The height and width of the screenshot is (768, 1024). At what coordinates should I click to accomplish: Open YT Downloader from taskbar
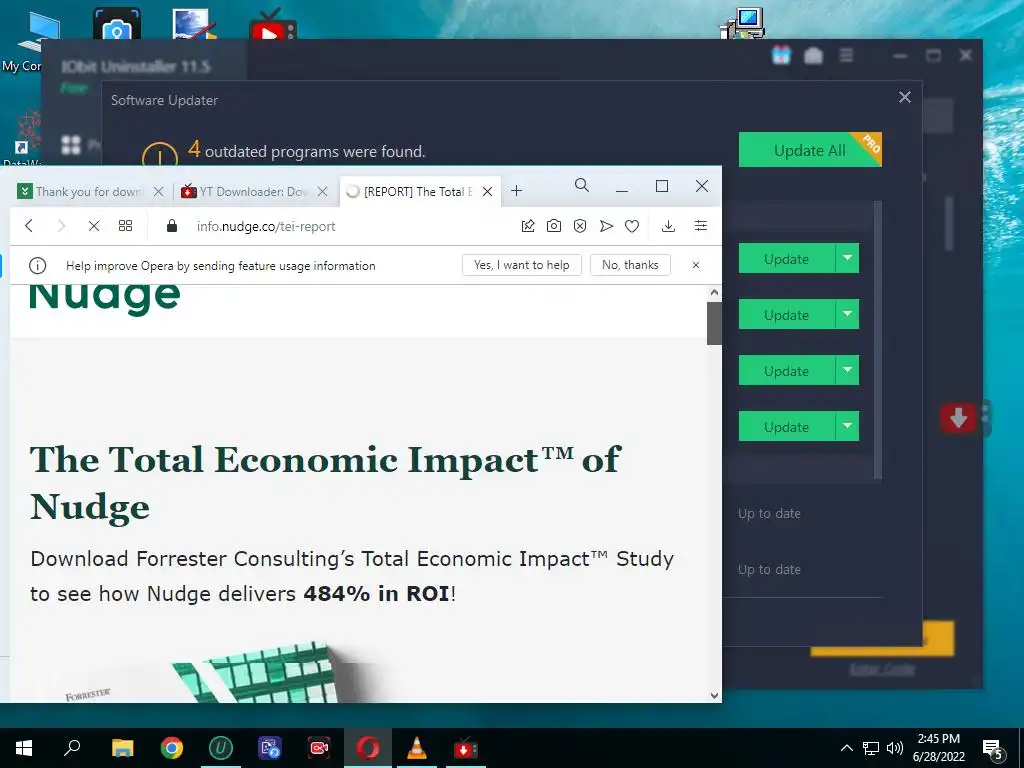click(x=465, y=748)
